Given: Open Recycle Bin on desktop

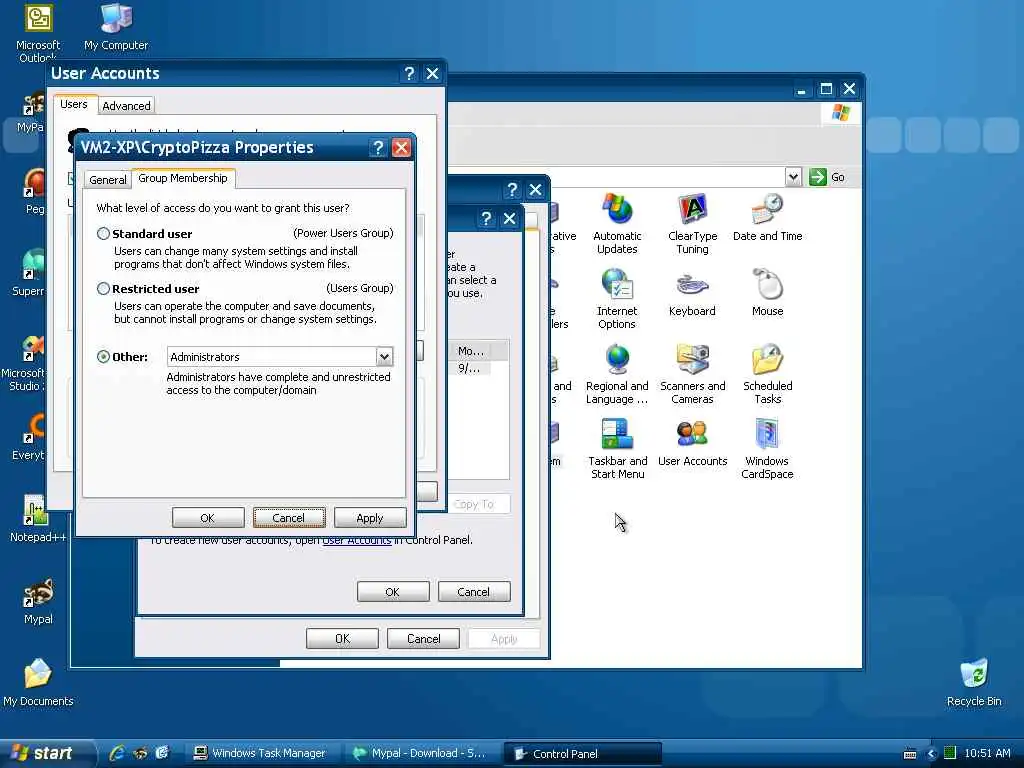Looking at the screenshot, I should pos(974,683).
